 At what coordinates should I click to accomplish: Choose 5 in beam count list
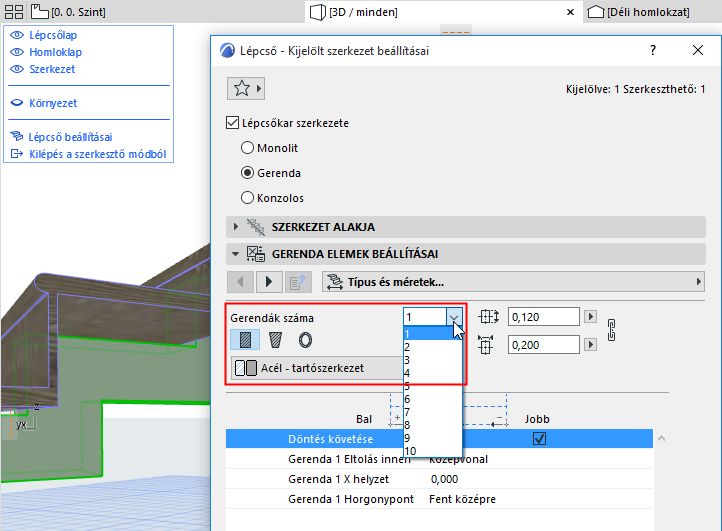click(x=432, y=386)
